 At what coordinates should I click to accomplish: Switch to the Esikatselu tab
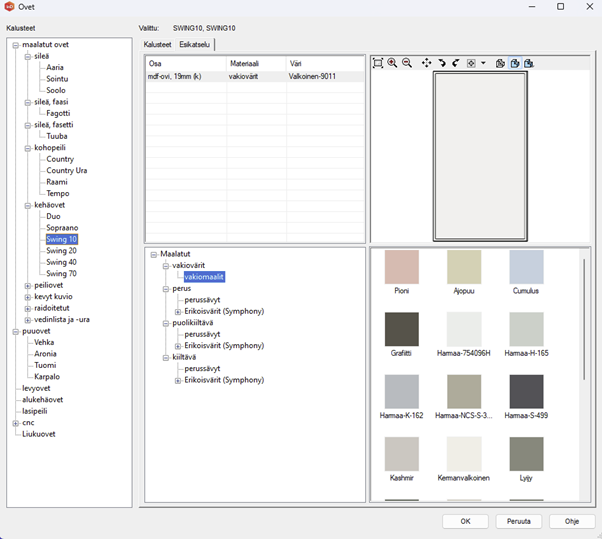click(194, 45)
